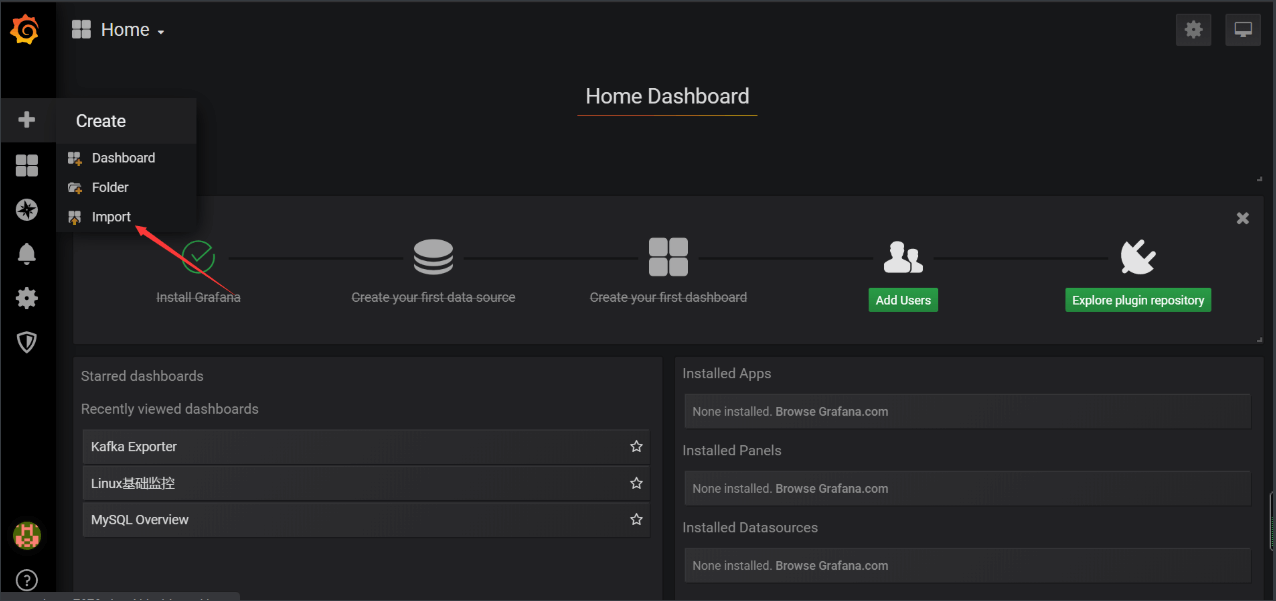Open the Alerting bell sidebar icon

click(x=27, y=254)
